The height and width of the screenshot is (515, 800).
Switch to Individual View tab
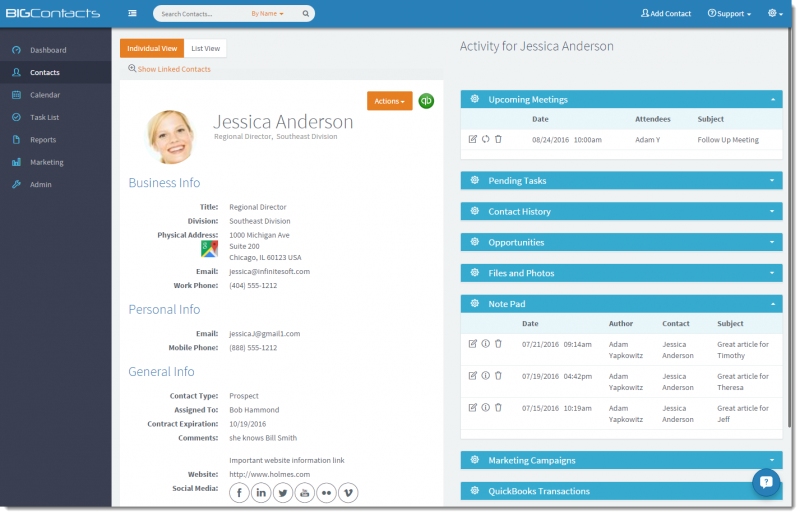[152, 48]
